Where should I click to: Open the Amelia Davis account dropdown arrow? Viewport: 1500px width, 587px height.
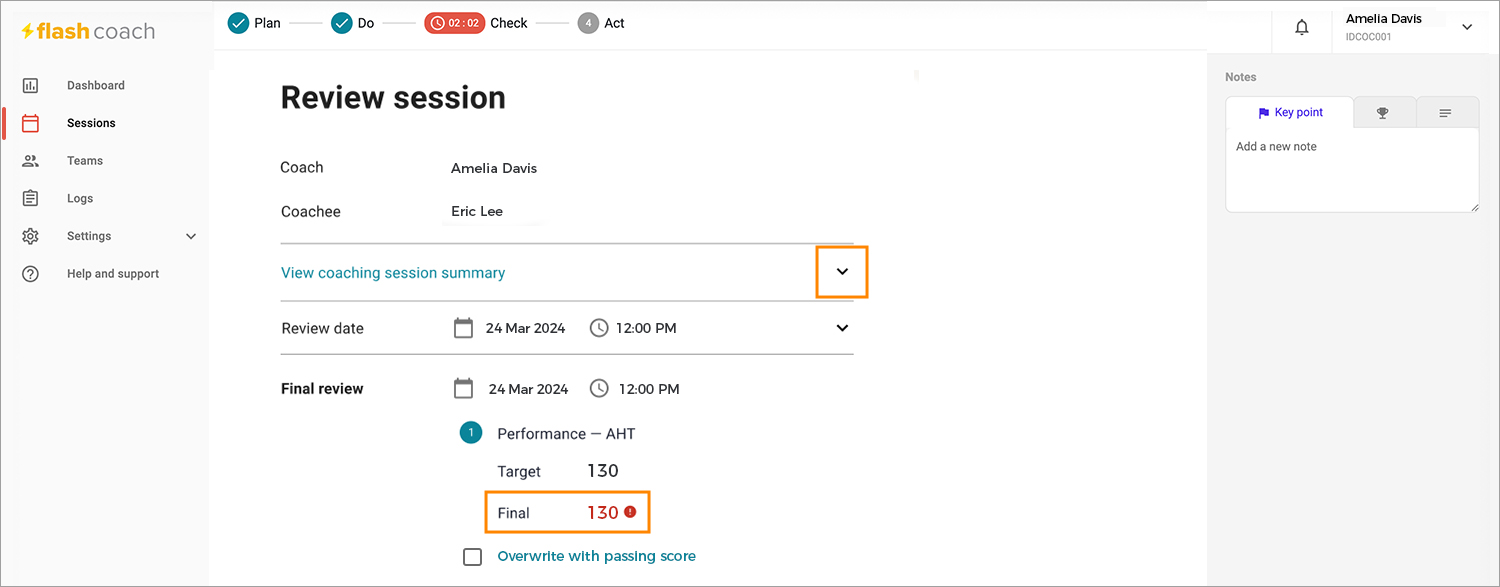click(x=1467, y=27)
